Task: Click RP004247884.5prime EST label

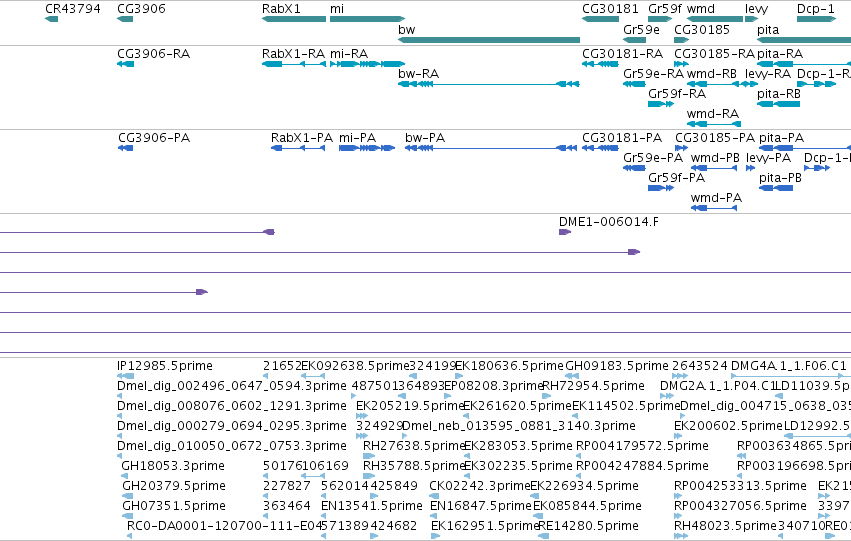Action: tap(642, 467)
